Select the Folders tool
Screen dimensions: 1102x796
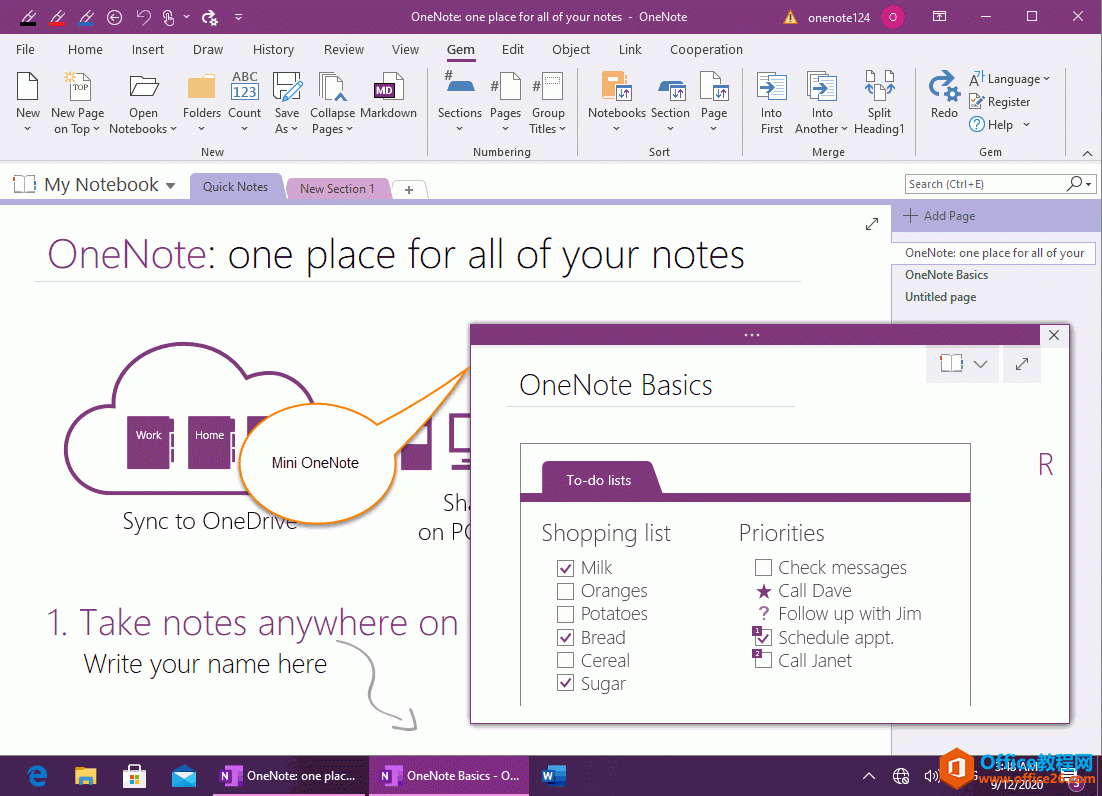(x=201, y=97)
